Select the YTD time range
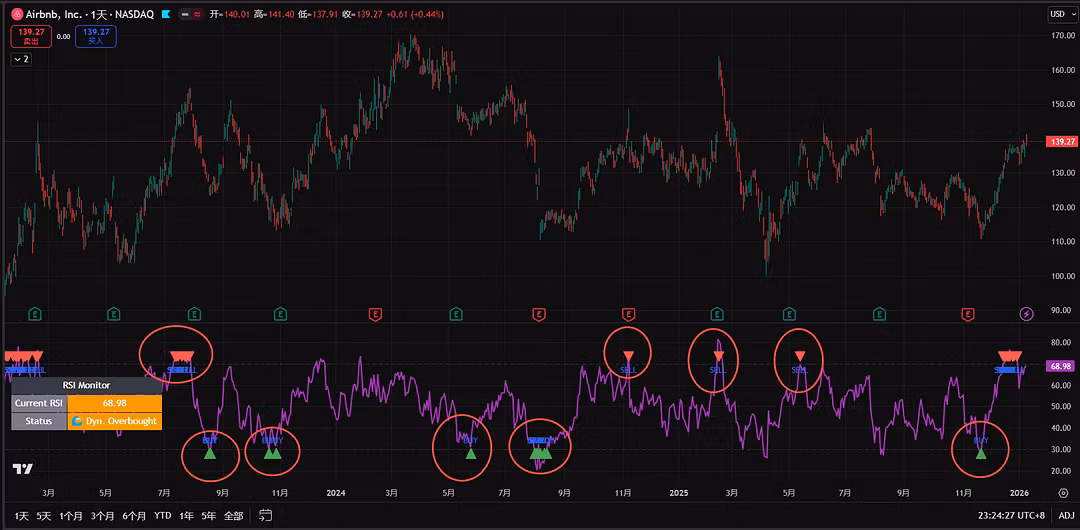 click(163, 515)
